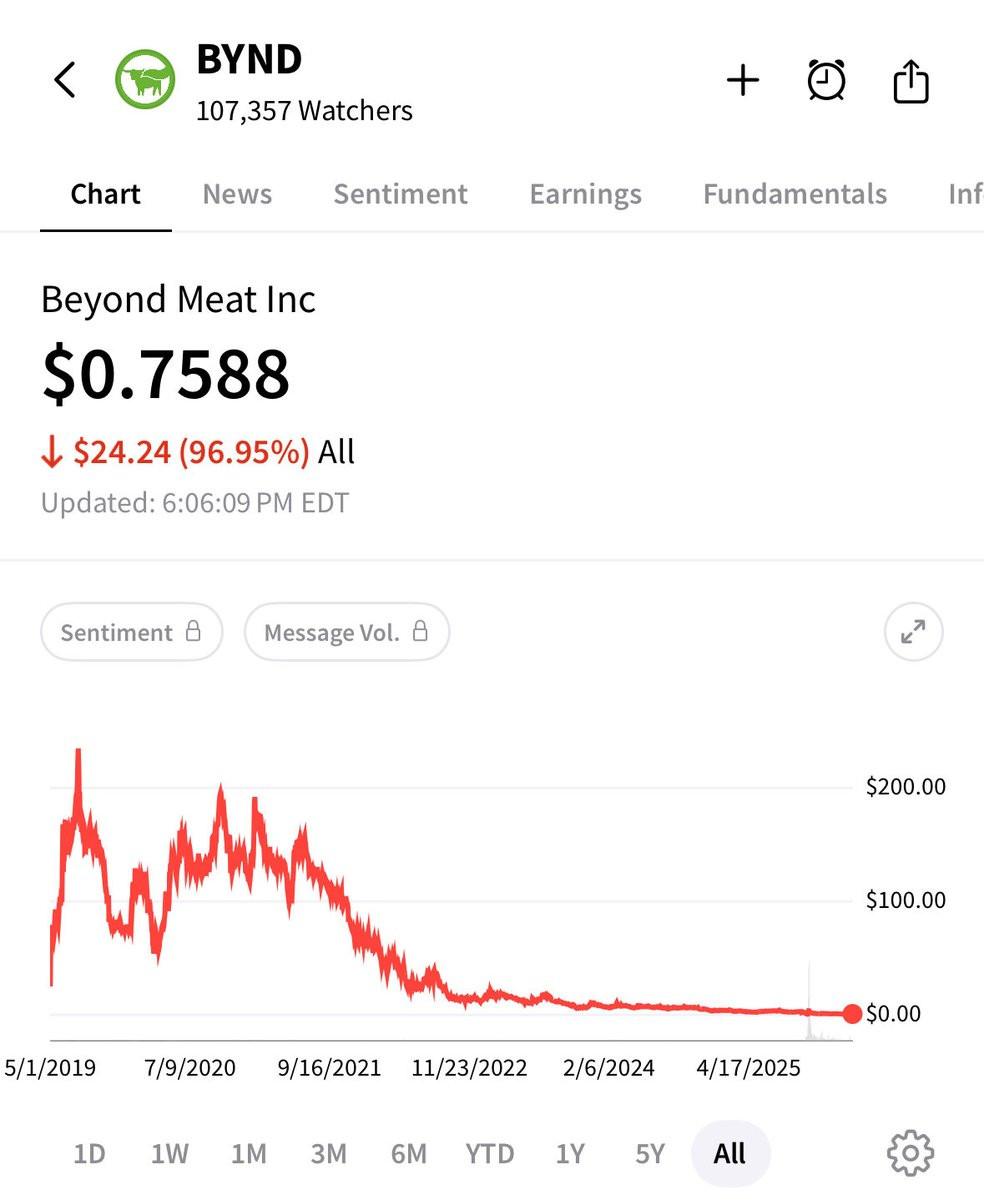
Task: Open the Fundamentals tab
Action: (x=795, y=193)
